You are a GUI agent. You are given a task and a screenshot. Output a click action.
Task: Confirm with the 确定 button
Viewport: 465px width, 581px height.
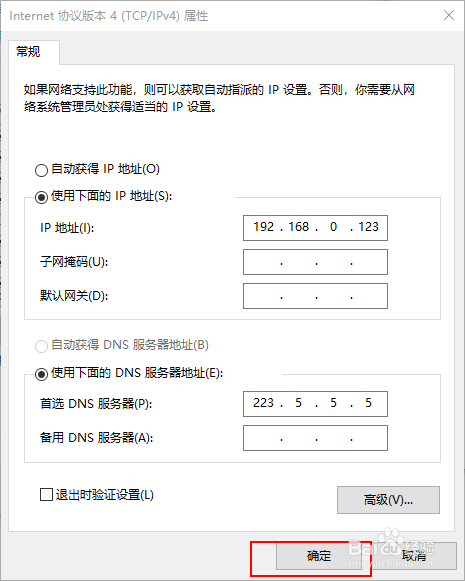tap(318, 556)
